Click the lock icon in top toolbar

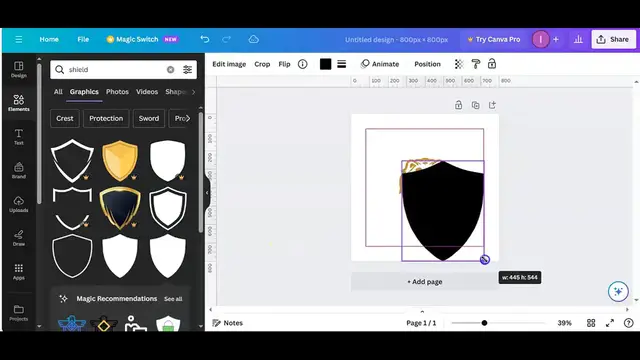pyautogui.click(x=492, y=64)
